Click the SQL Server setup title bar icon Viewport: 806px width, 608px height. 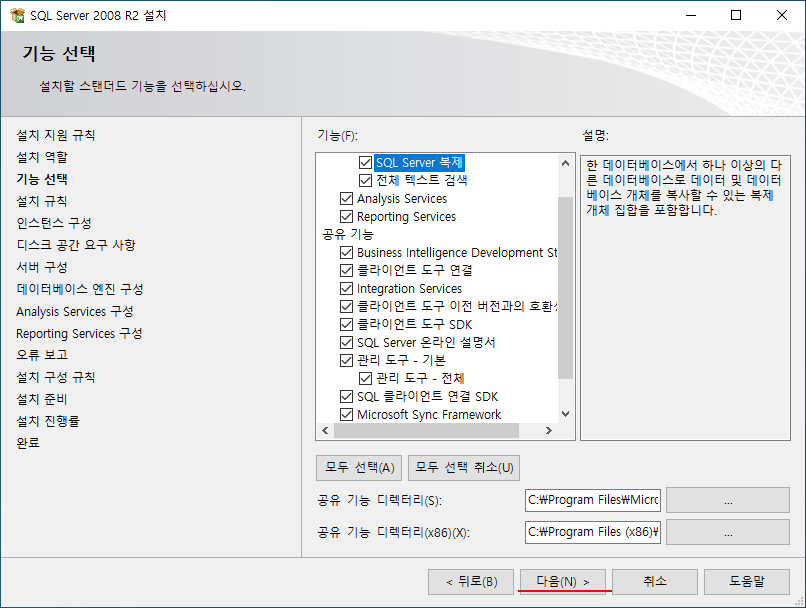tap(17, 15)
